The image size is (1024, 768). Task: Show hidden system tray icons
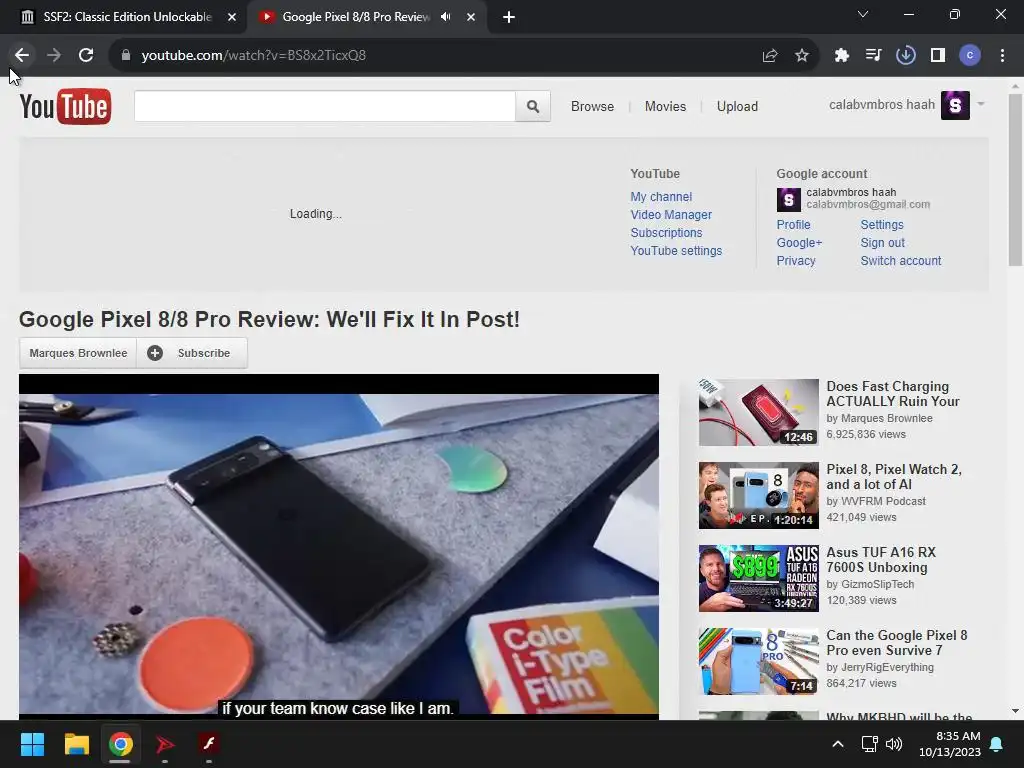838,744
